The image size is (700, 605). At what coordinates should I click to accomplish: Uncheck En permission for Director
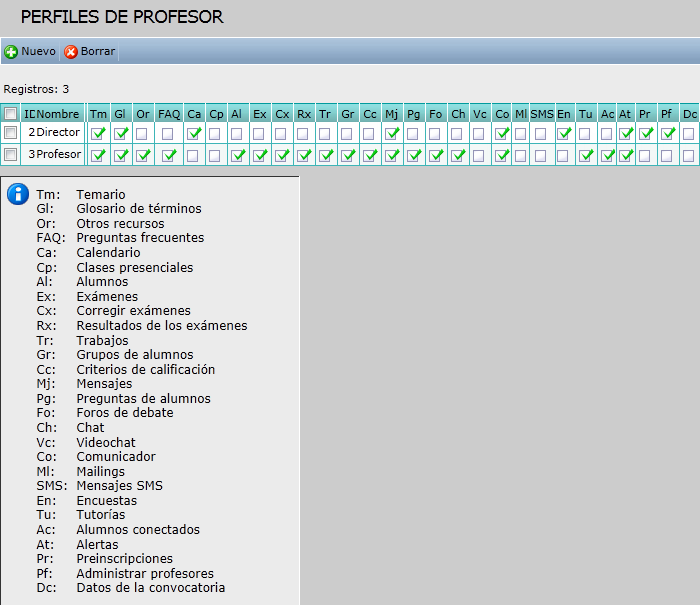(x=564, y=133)
